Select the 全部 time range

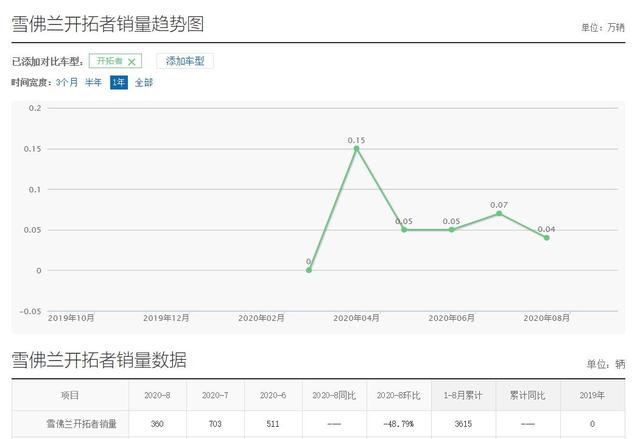144,82
